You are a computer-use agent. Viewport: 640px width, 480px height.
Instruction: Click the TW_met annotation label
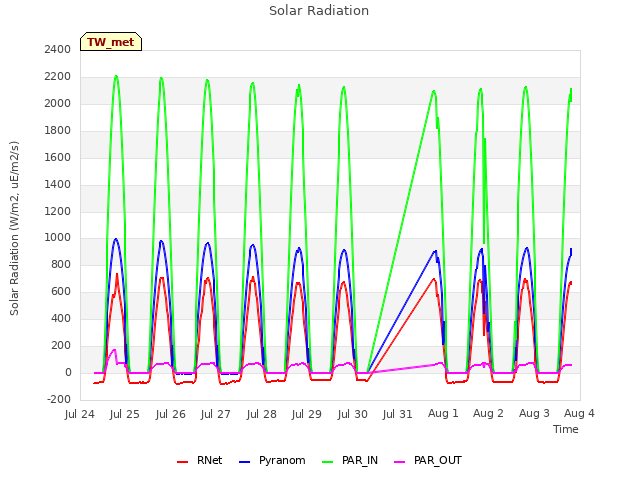coord(111,42)
